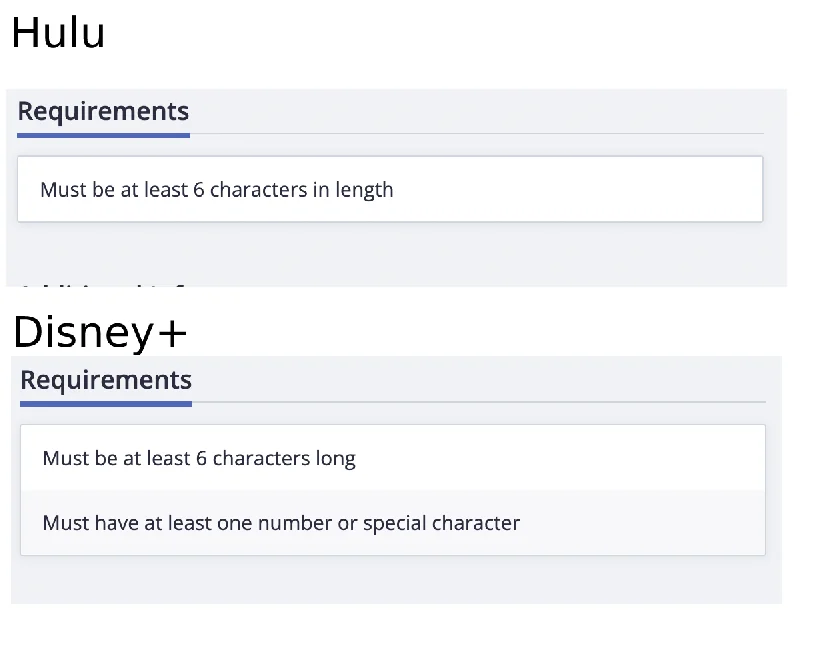
Task: Click the plus sign in Disney+ title
Action: pyautogui.click(x=175, y=331)
